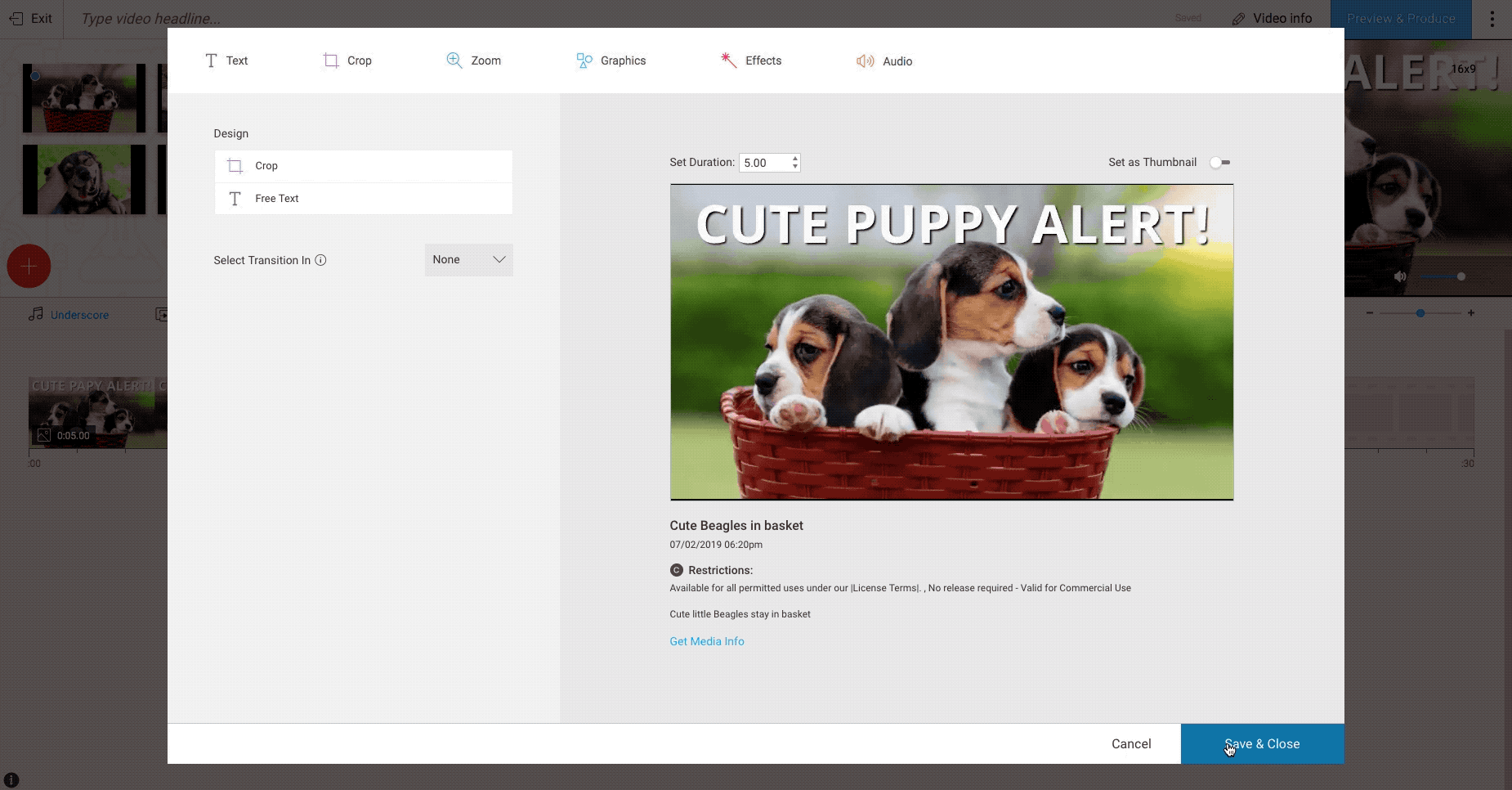Click the timeline zoom out minus

pyautogui.click(x=1370, y=313)
